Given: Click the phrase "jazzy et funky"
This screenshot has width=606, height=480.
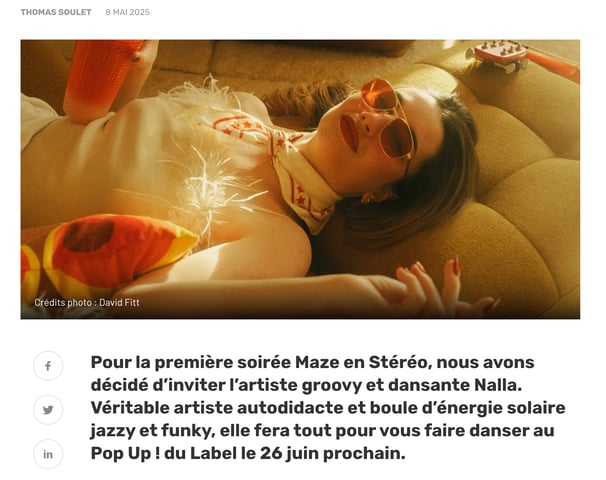Looking at the screenshot, I should 152,431.
